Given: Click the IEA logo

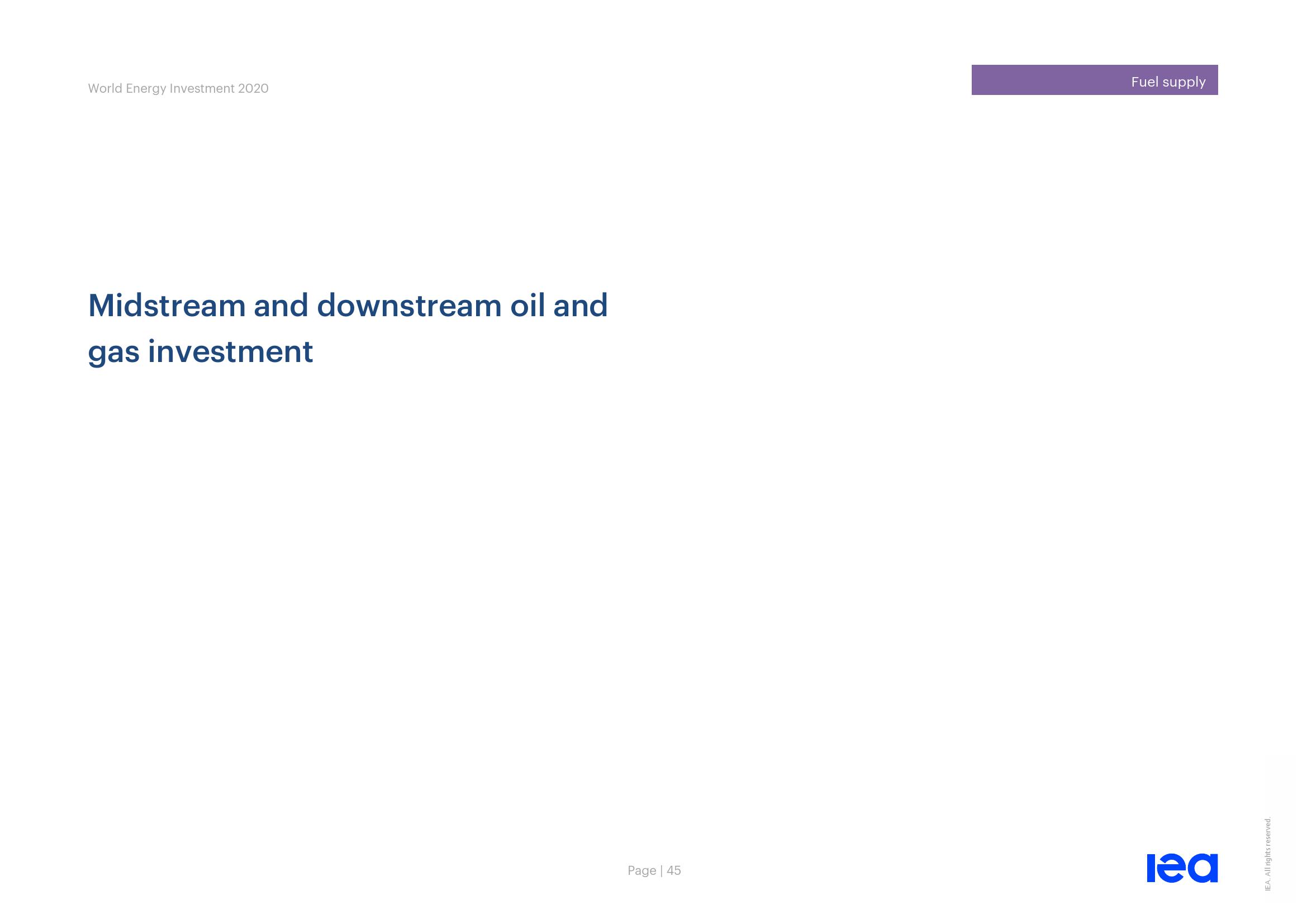Looking at the screenshot, I should 1182,868.
